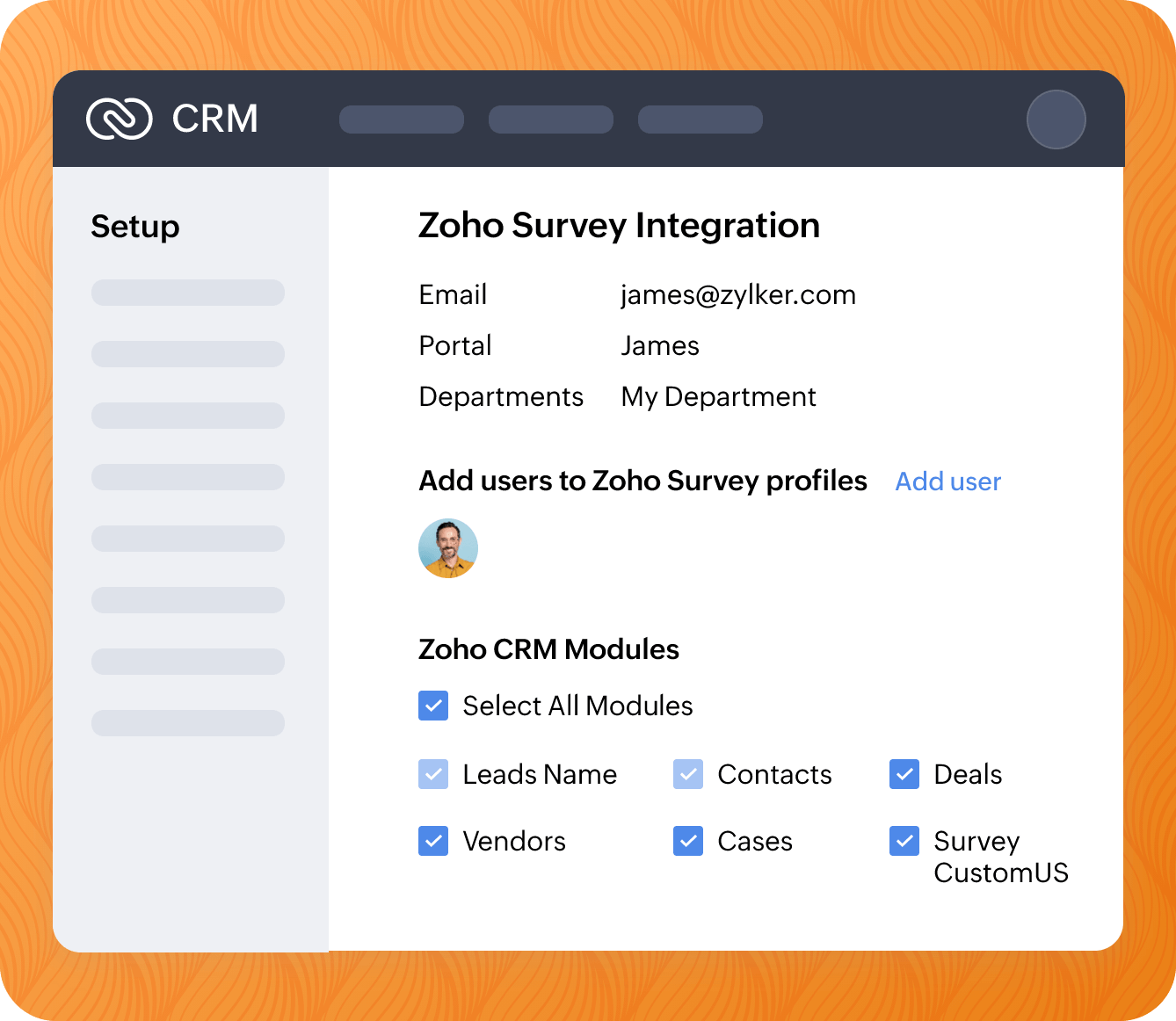Screen dimensions: 1176x1021
Task: Uncheck the Vendors module checkbox
Action: click(433, 841)
